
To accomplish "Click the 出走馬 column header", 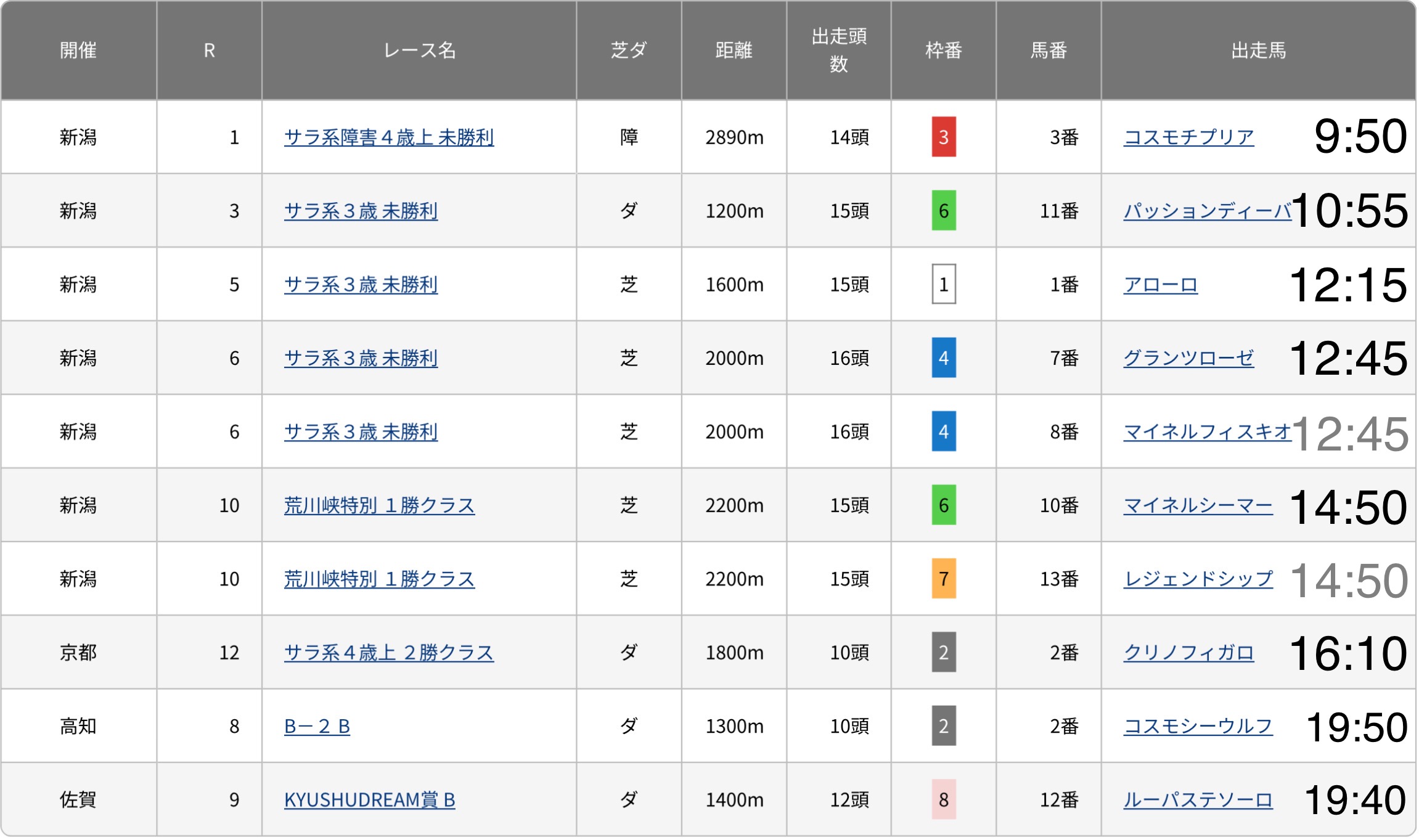I will coord(1257,51).
